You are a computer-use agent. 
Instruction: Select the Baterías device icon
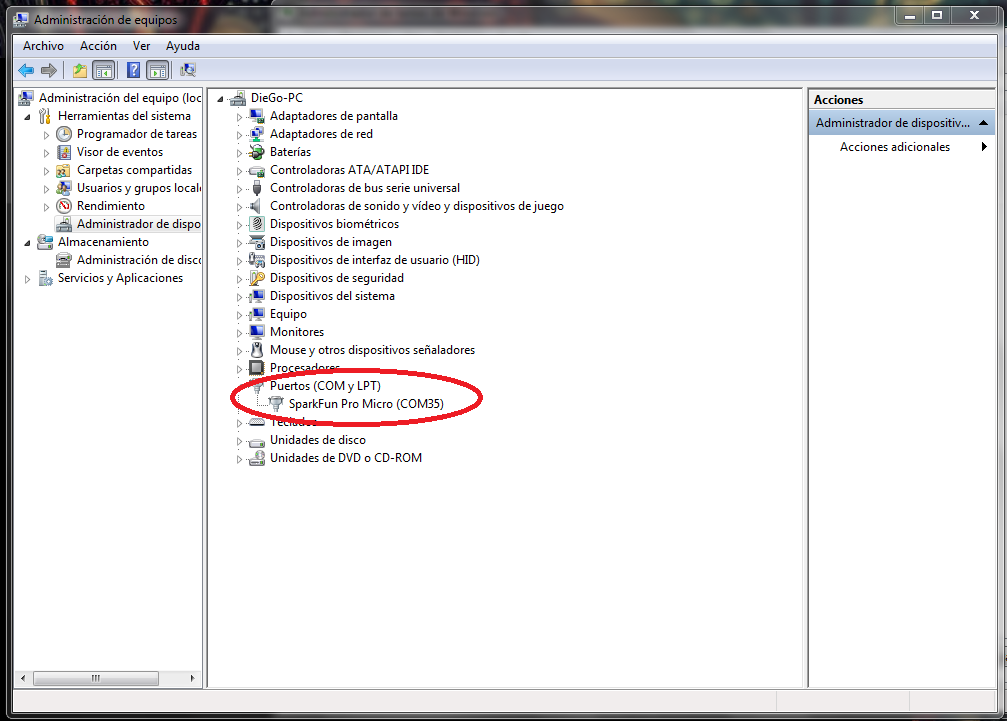coord(257,152)
